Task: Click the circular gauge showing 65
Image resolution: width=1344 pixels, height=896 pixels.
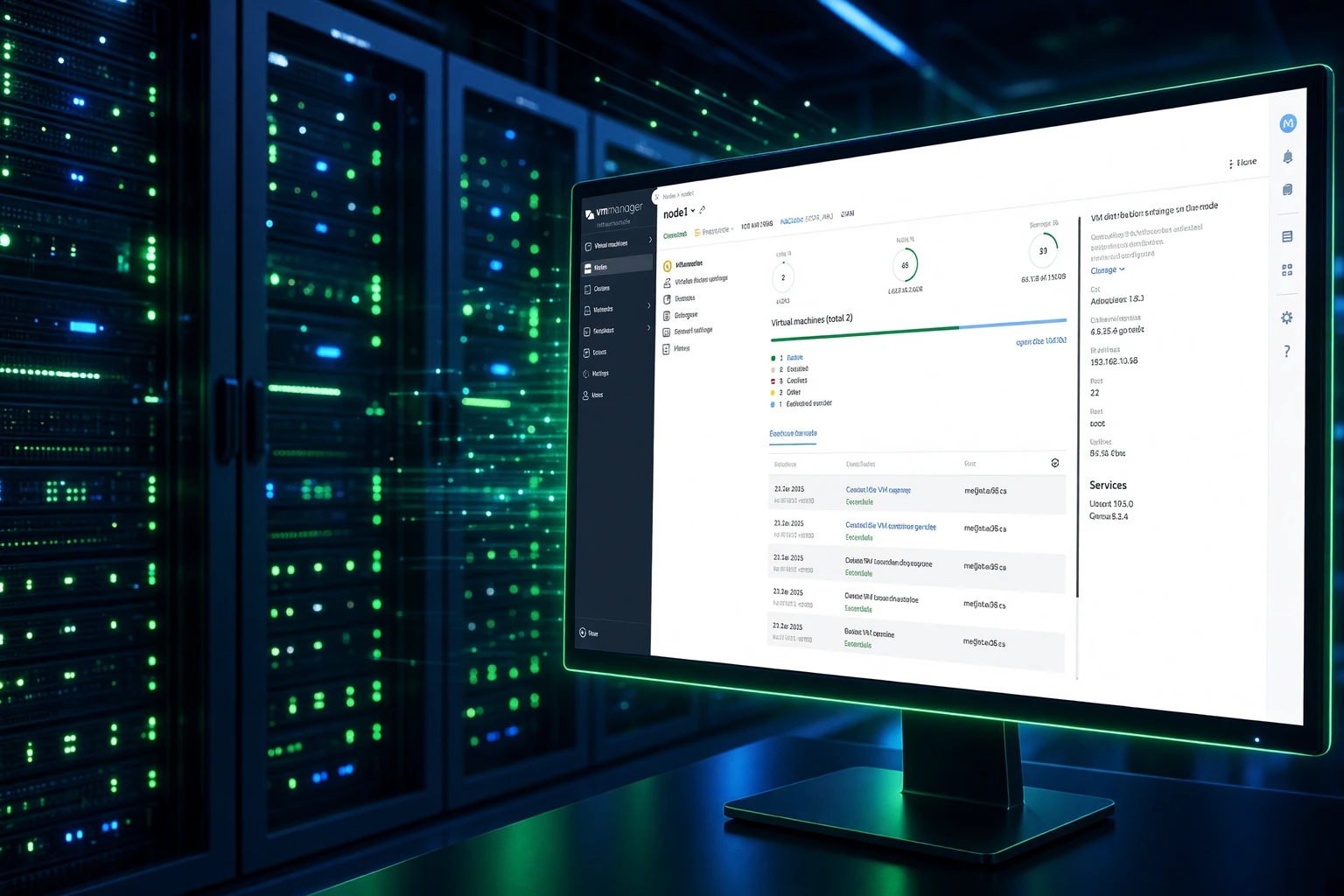Action: pyautogui.click(x=905, y=265)
